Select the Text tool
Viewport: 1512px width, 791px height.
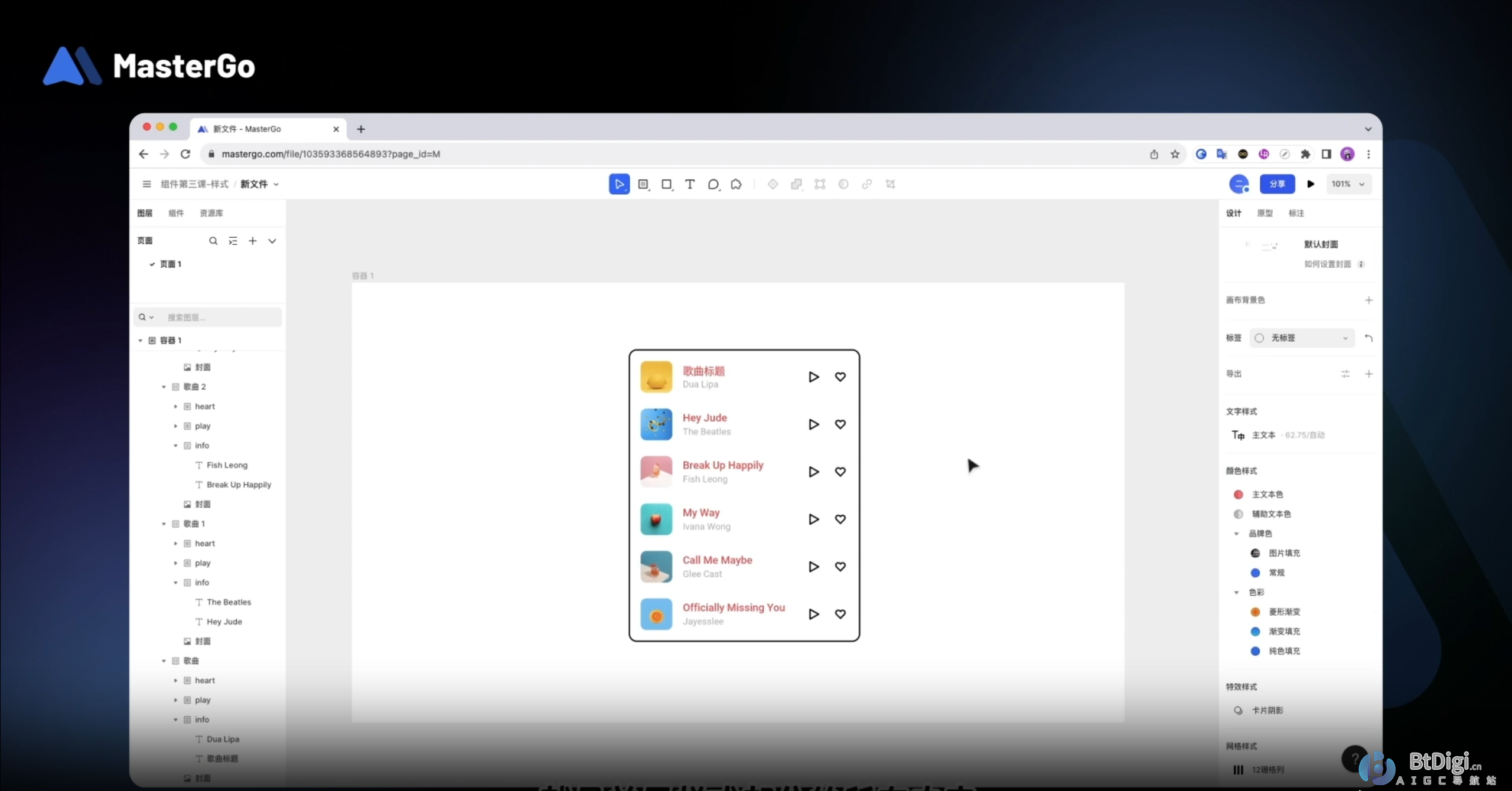coord(689,184)
